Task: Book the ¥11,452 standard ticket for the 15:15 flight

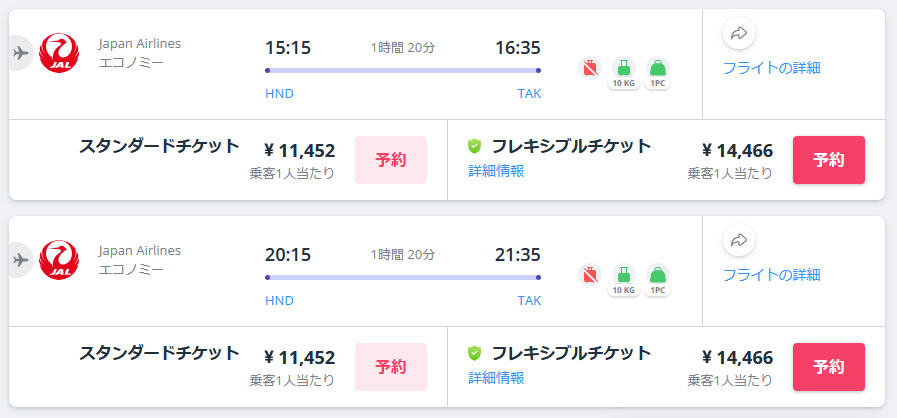Action: click(391, 160)
